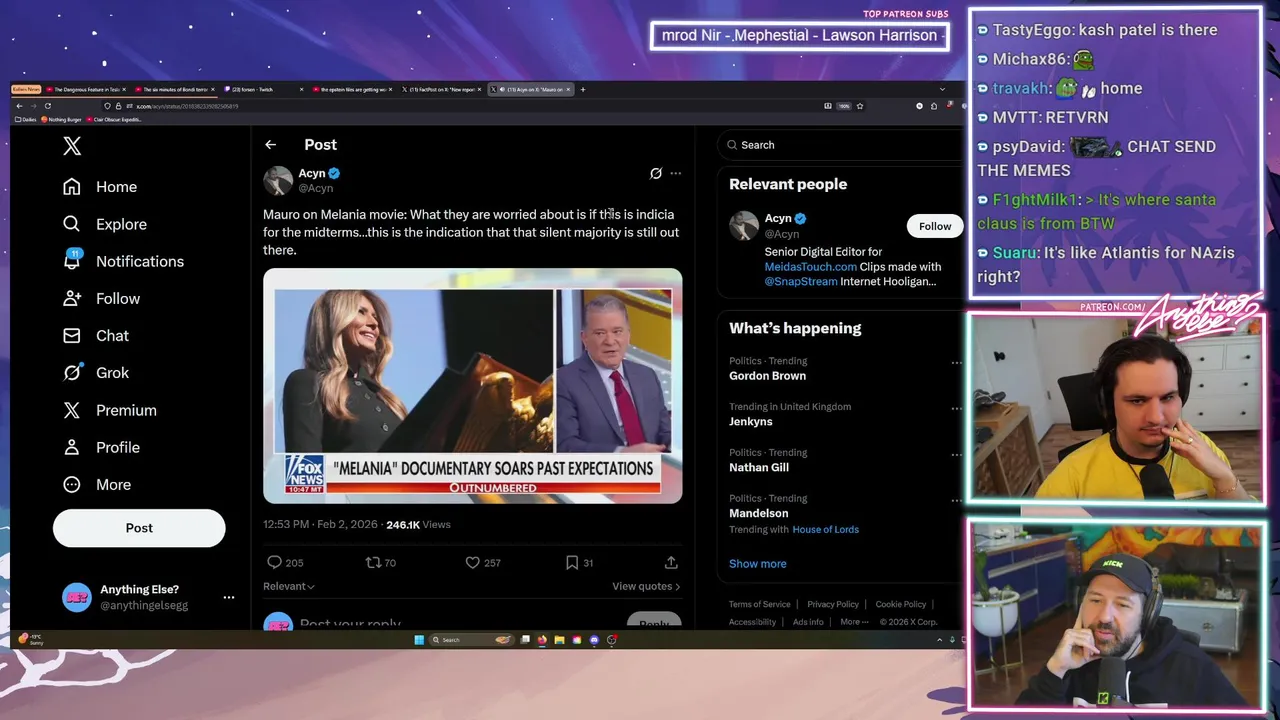Click the back arrow beside Post heading
The height and width of the screenshot is (720, 1280).
pos(270,145)
